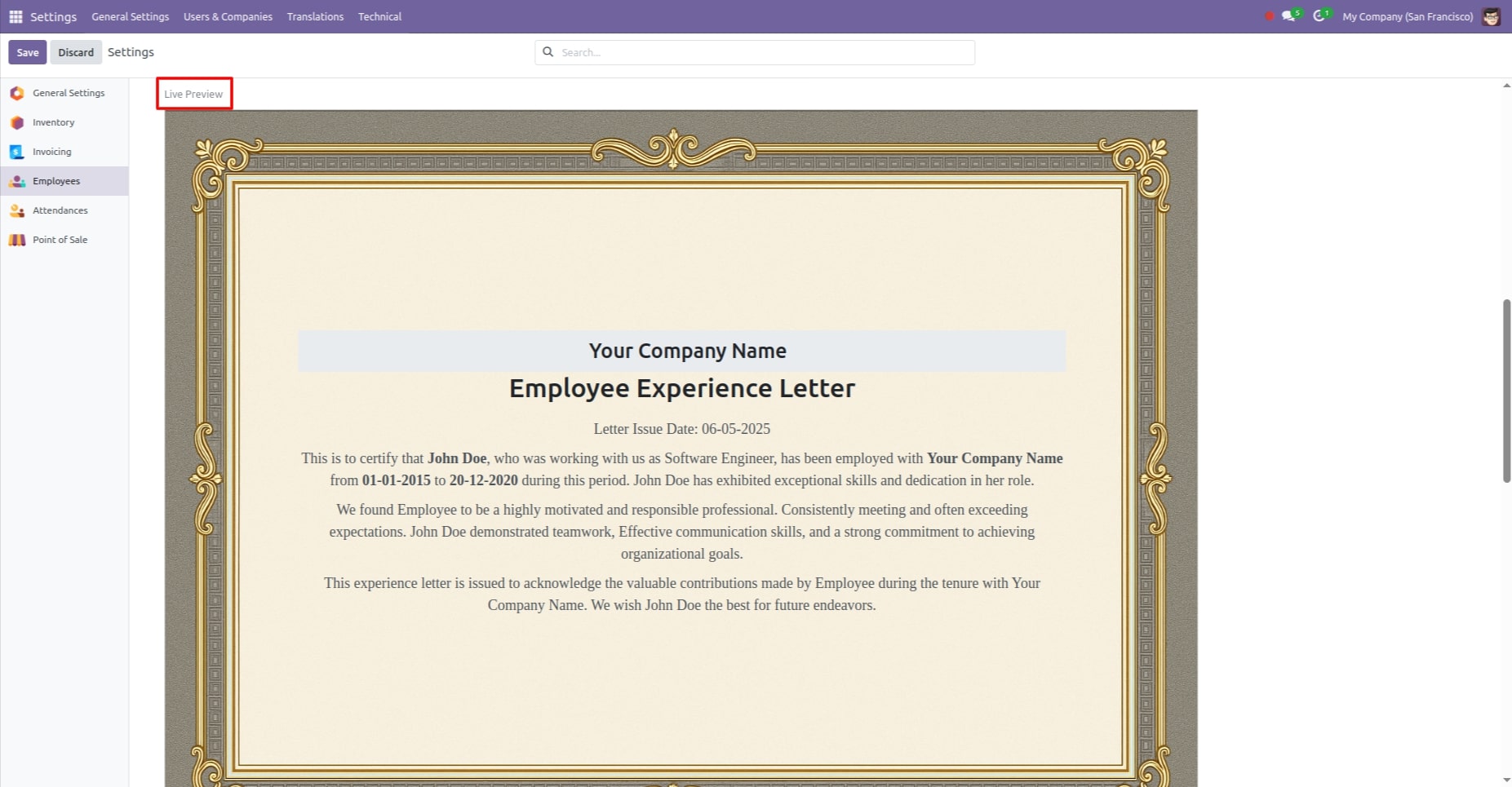Click the user avatar image
1512x787 pixels.
pos(1492,16)
